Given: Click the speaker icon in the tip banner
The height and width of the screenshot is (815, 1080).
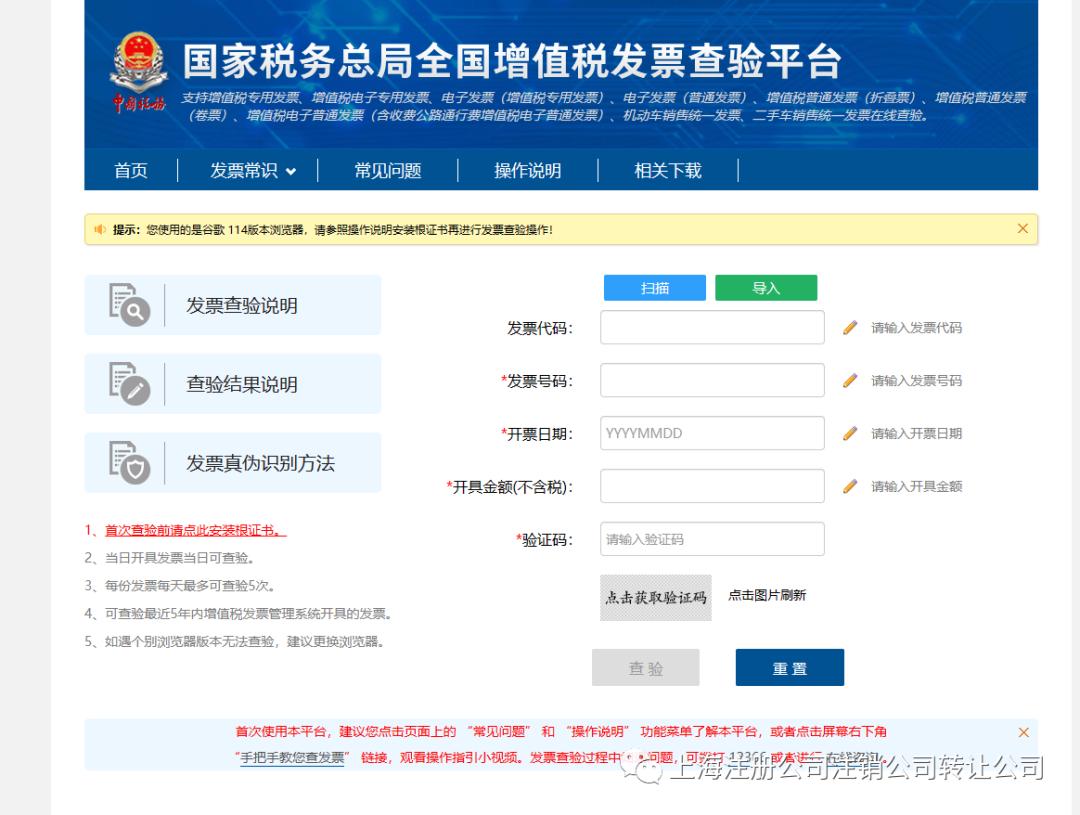Looking at the screenshot, I should 99,228.
